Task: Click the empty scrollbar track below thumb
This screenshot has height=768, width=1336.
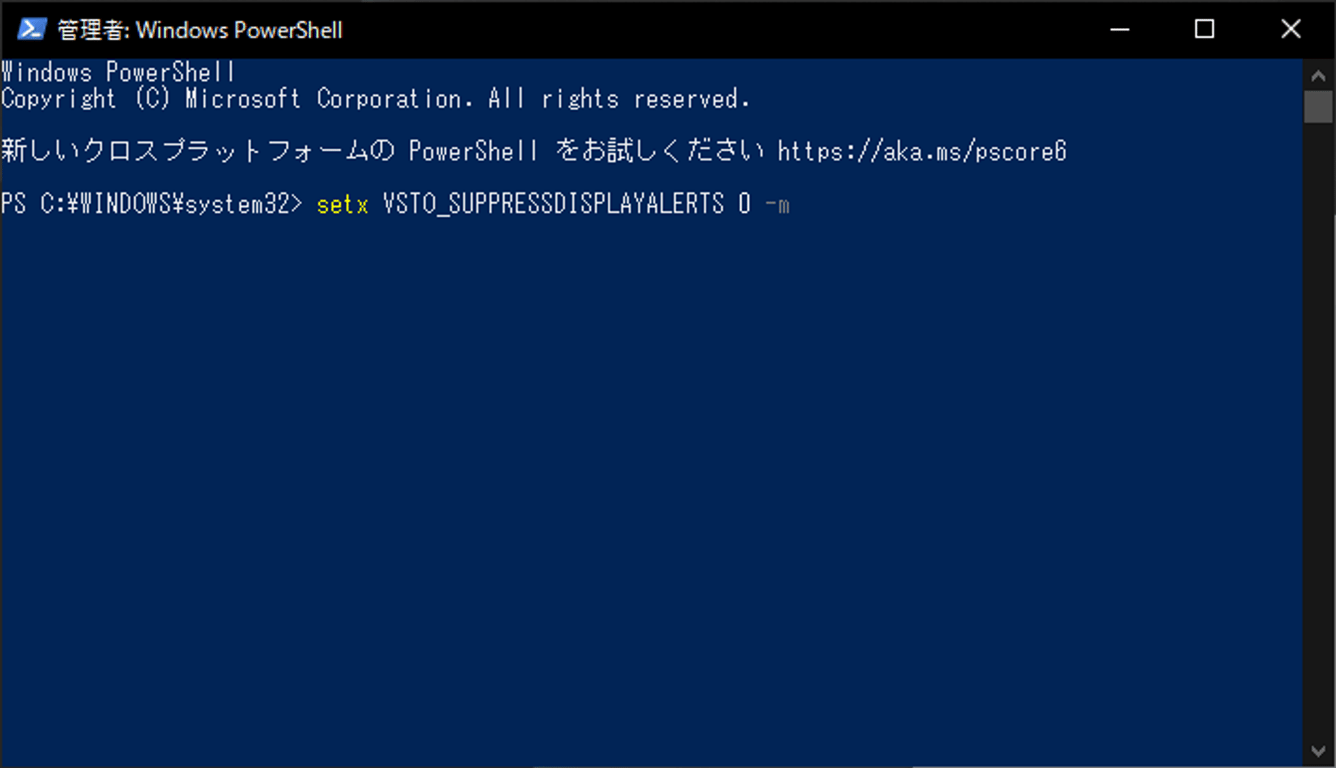Action: click(1319, 430)
